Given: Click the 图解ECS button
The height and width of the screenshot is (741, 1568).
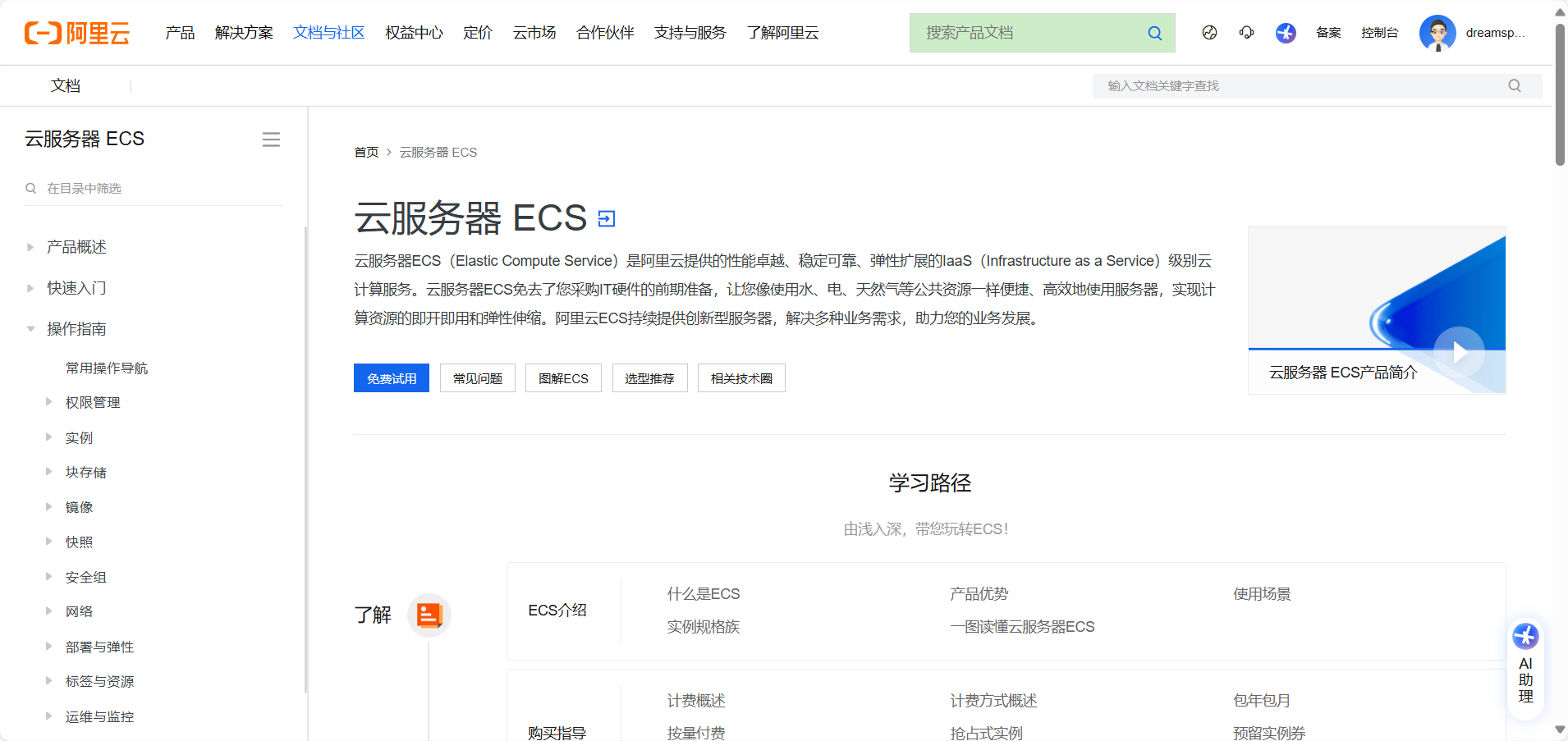Looking at the screenshot, I should (x=563, y=378).
